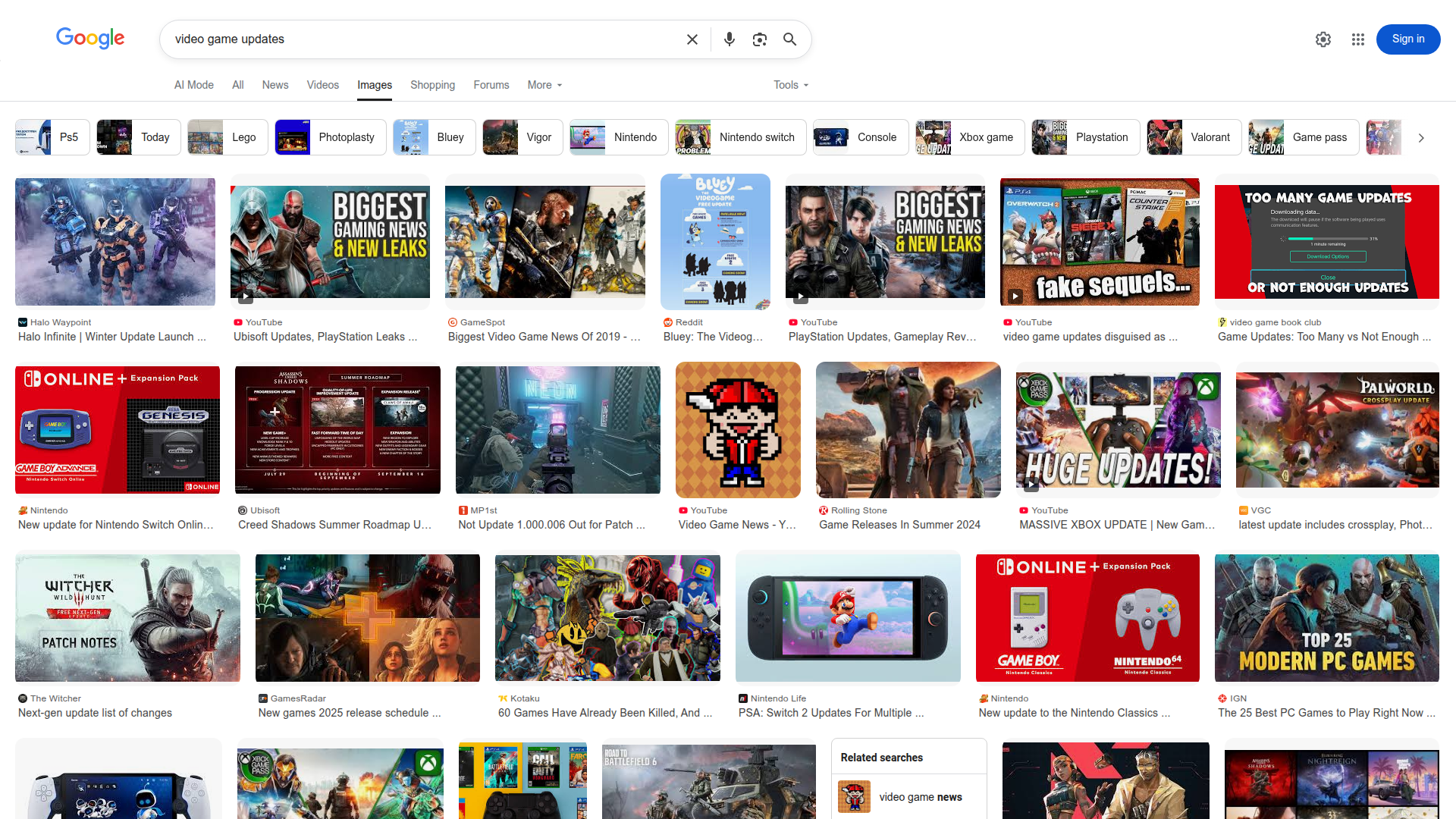
Task: Open The Witcher source favicon
Action: pyautogui.click(x=23, y=698)
